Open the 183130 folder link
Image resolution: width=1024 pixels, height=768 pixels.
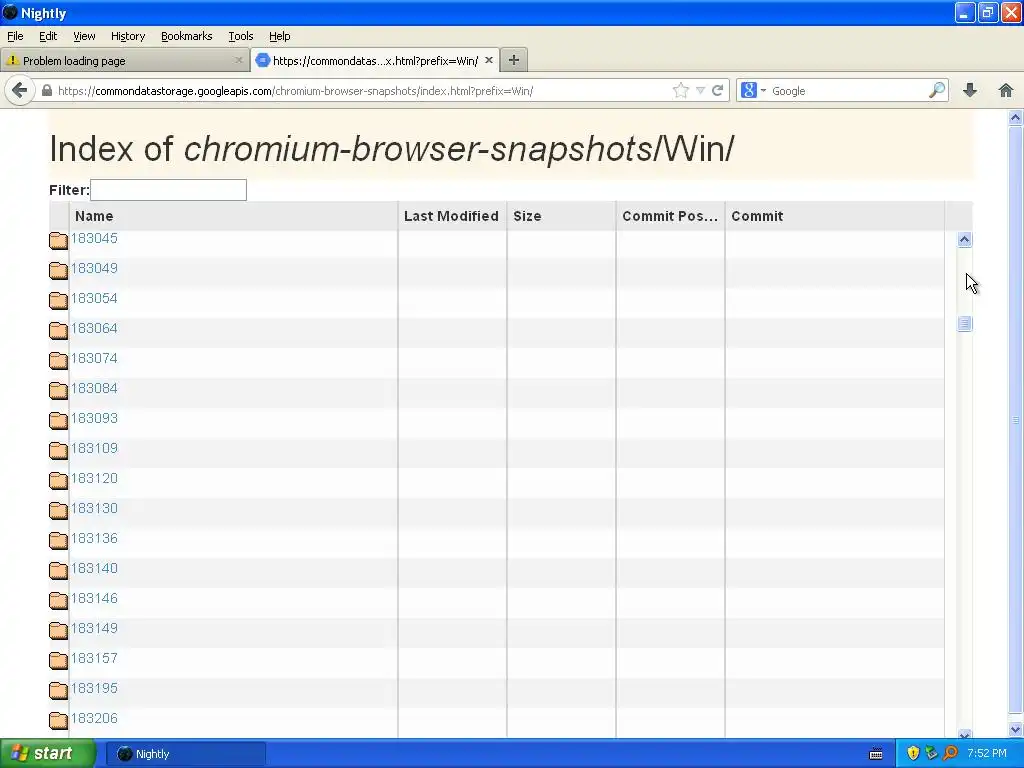[x=94, y=509]
